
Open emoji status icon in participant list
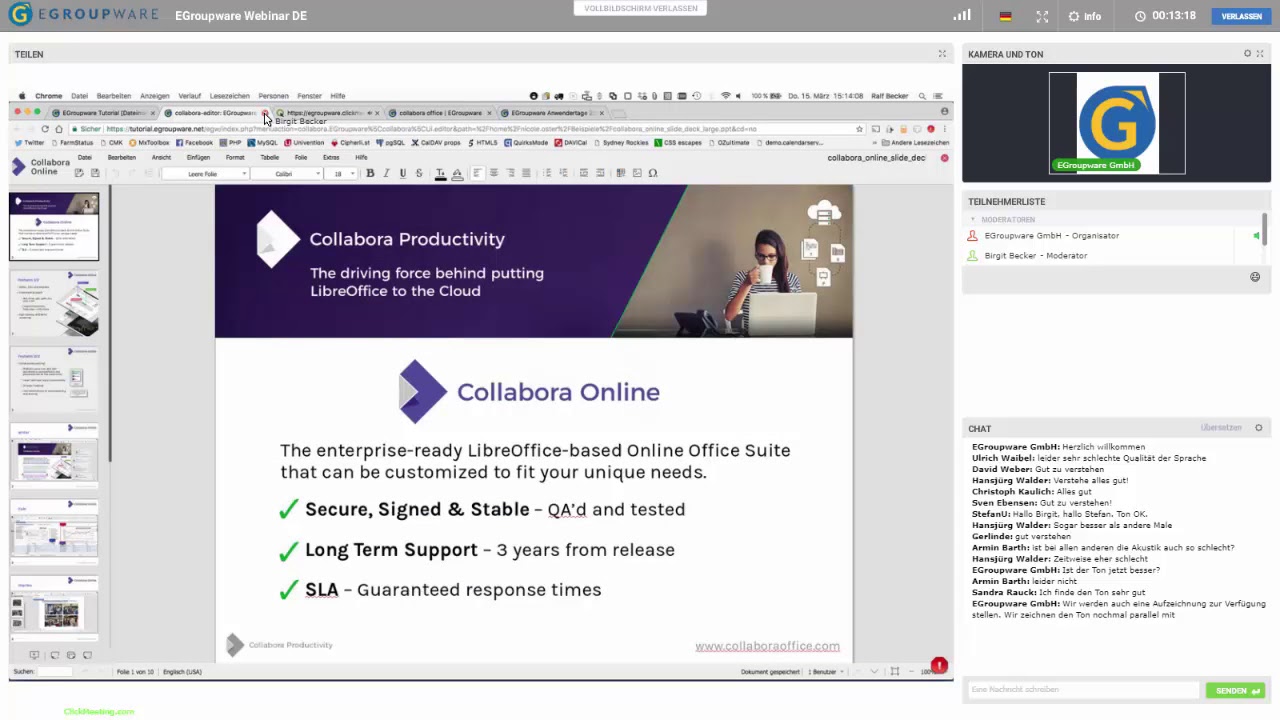coord(1255,277)
